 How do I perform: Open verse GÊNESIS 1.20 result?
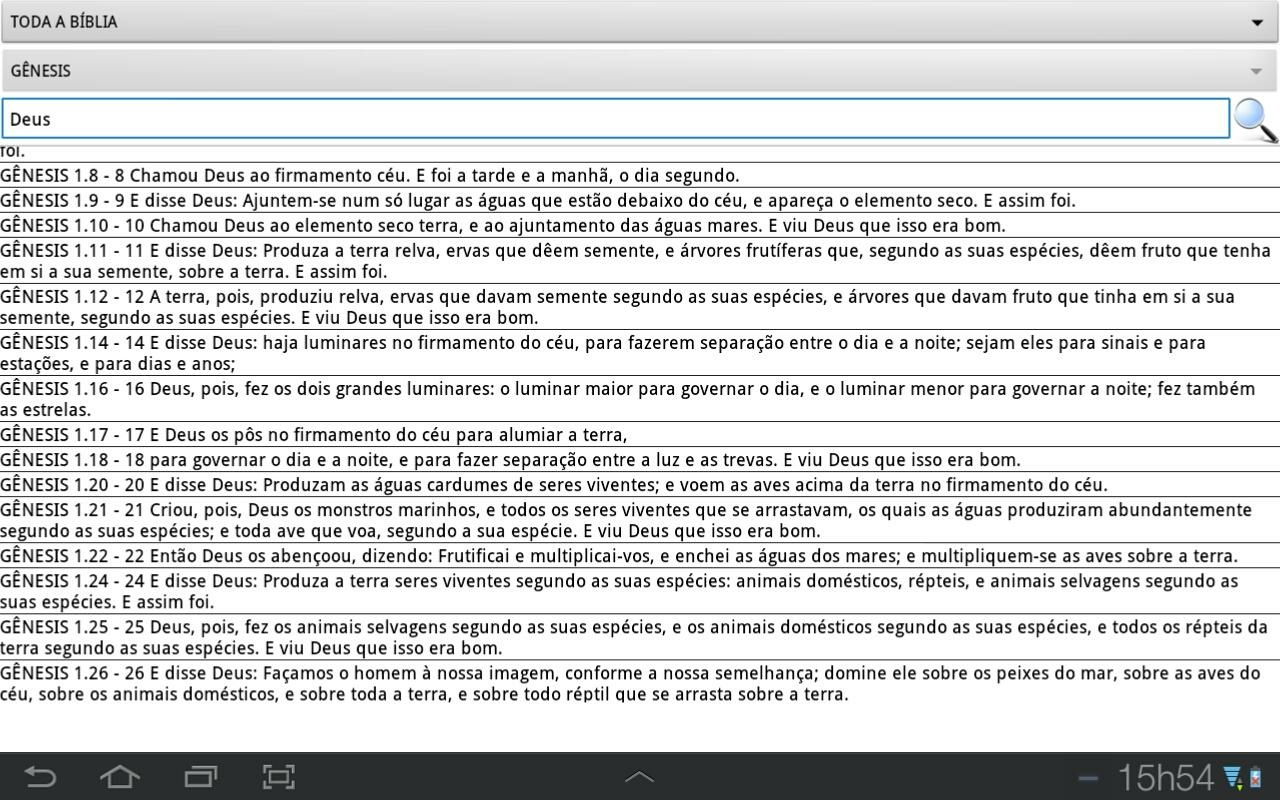click(x=640, y=485)
